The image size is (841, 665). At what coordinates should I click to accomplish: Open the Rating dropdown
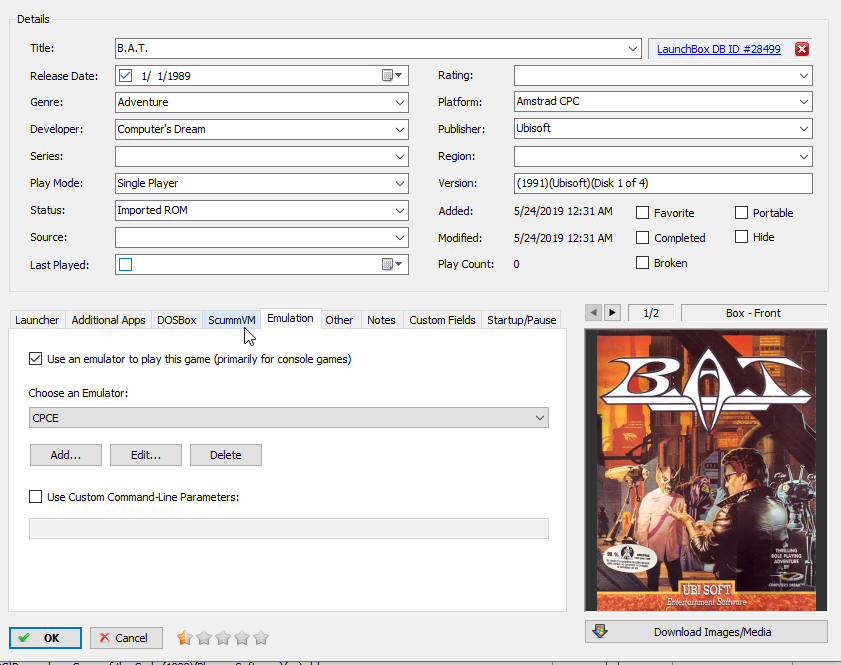click(x=803, y=76)
